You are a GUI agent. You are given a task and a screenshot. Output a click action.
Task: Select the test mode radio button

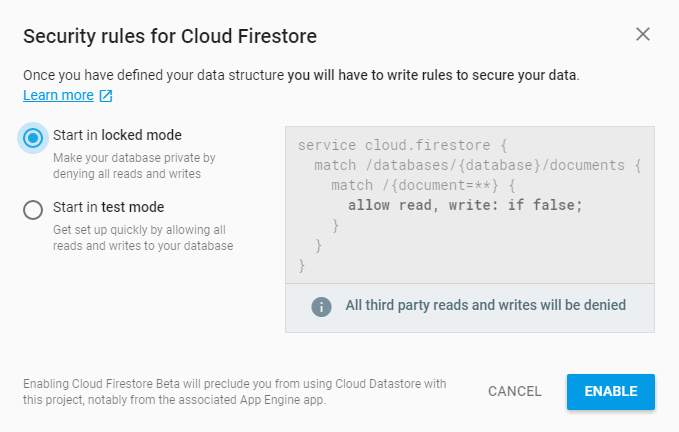click(x=33, y=210)
